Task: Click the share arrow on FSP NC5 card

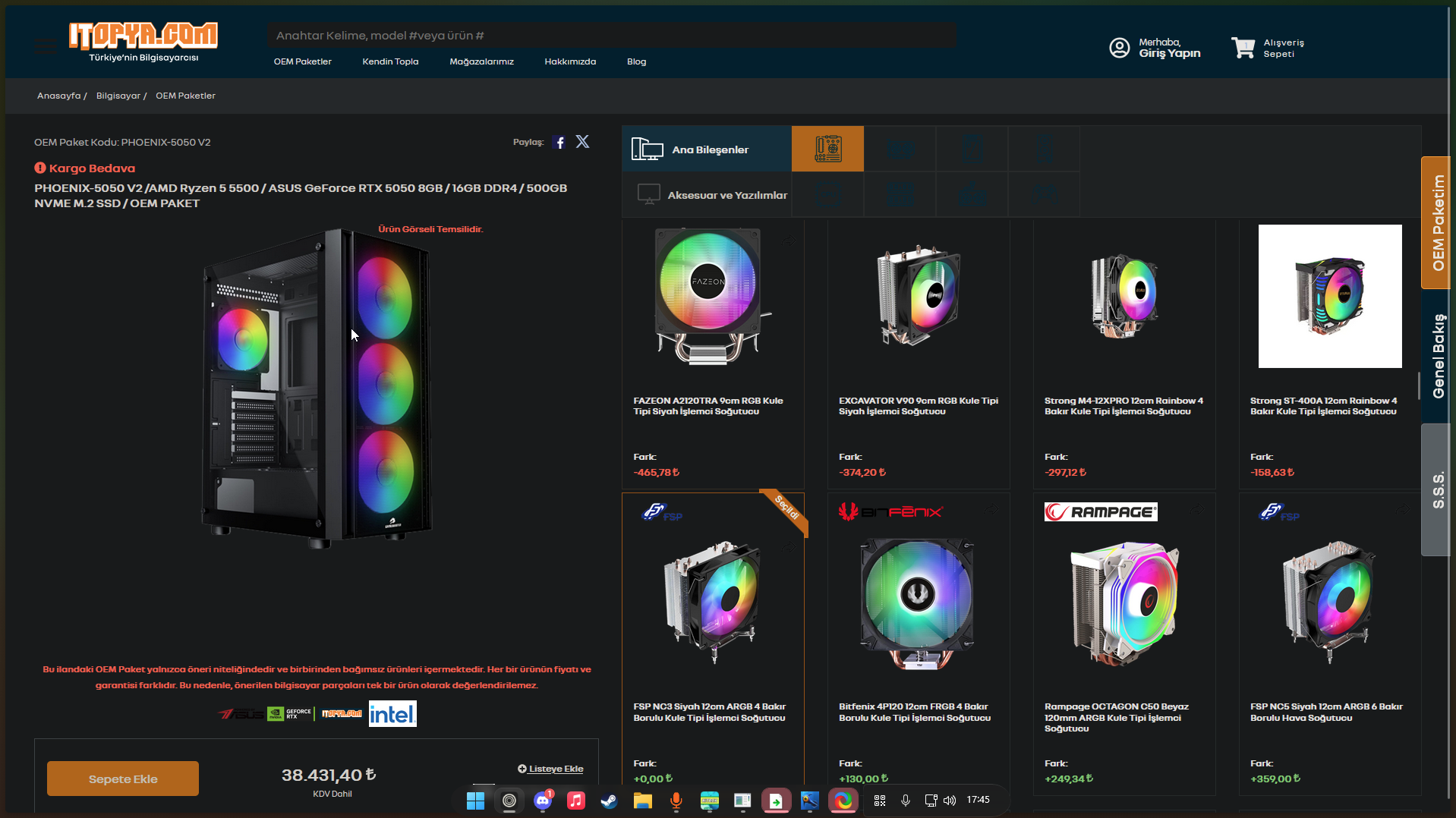Action: (1403, 510)
